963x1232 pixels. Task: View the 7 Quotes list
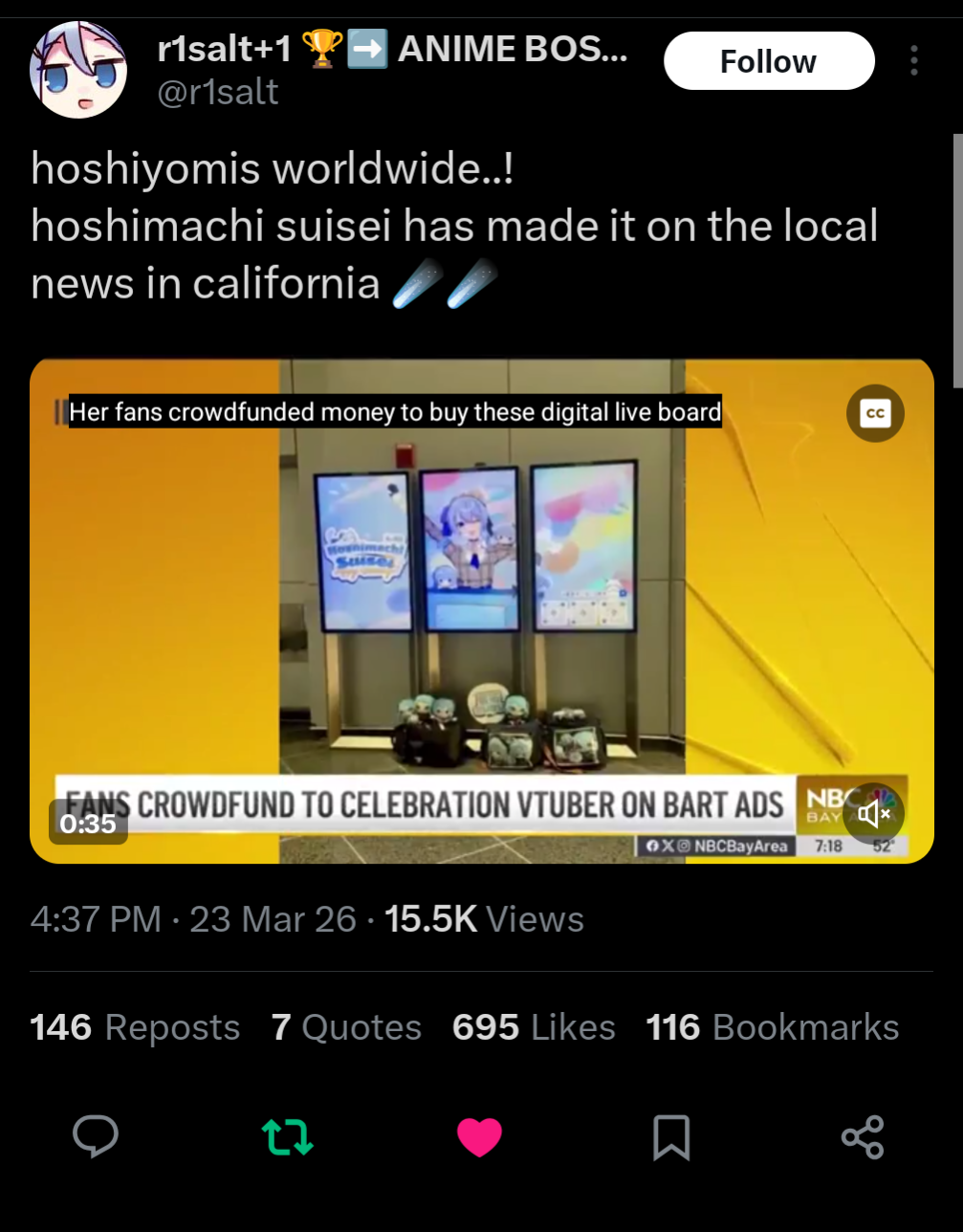click(x=346, y=1027)
